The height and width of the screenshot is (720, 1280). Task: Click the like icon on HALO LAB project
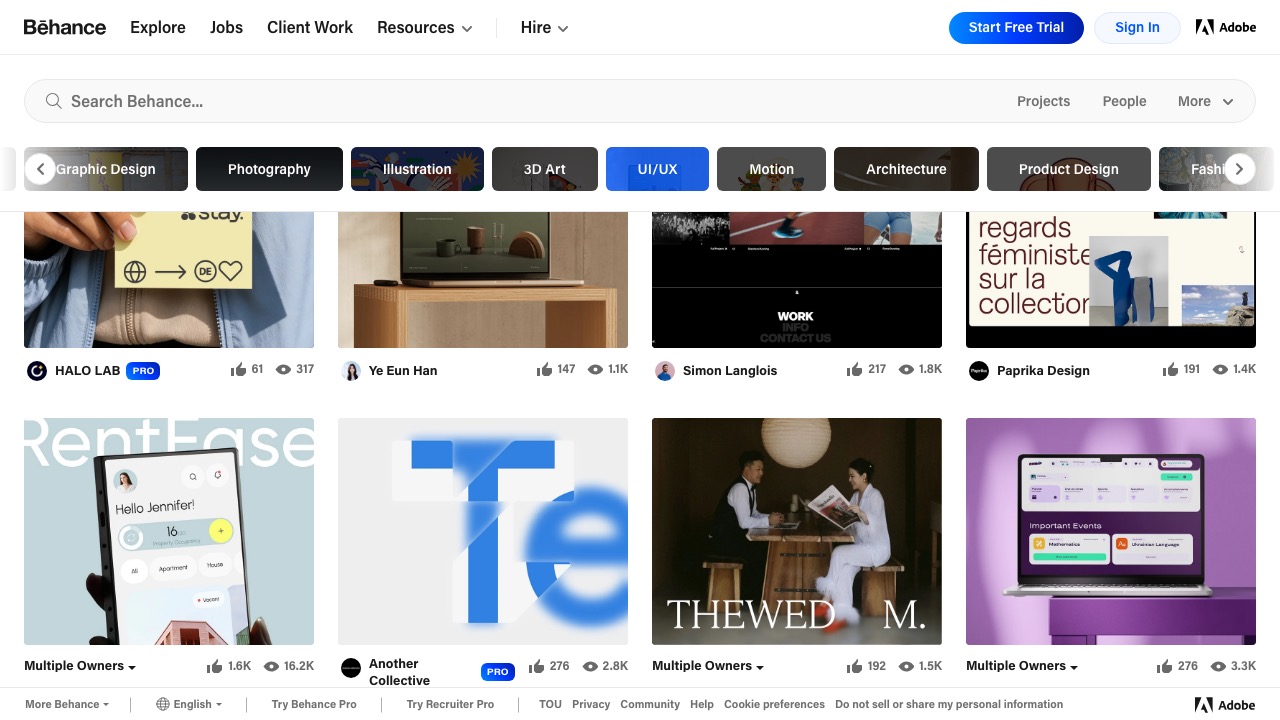pyautogui.click(x=238, y=369)
